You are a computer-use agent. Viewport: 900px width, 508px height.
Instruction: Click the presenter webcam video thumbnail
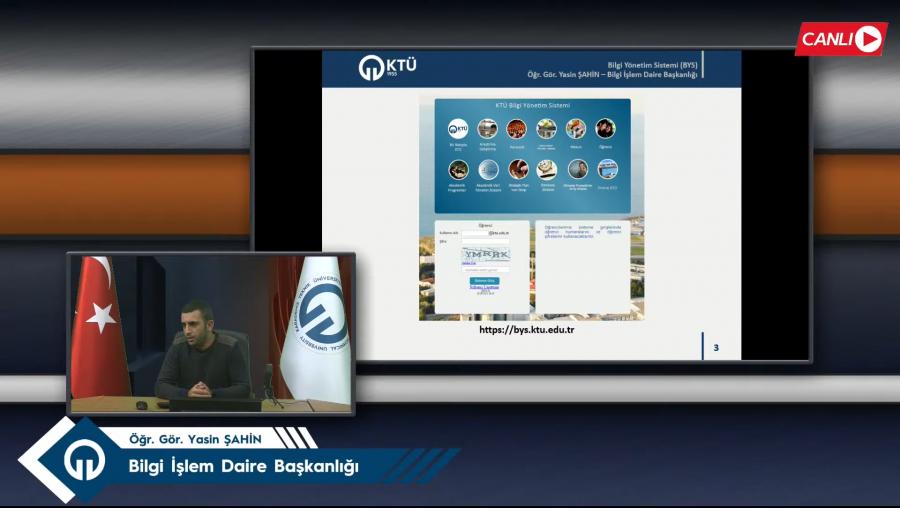coord(211,333)
